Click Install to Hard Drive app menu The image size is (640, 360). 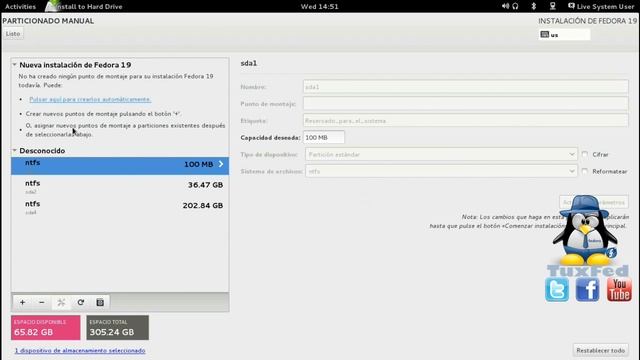[x=84, y=7]
